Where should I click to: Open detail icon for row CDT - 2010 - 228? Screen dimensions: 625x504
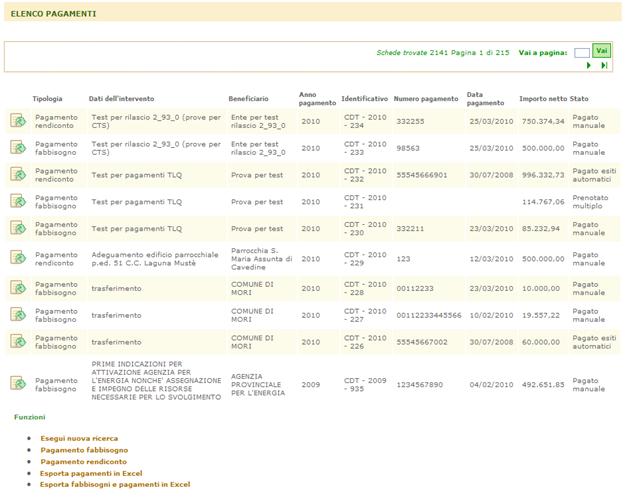18,287
